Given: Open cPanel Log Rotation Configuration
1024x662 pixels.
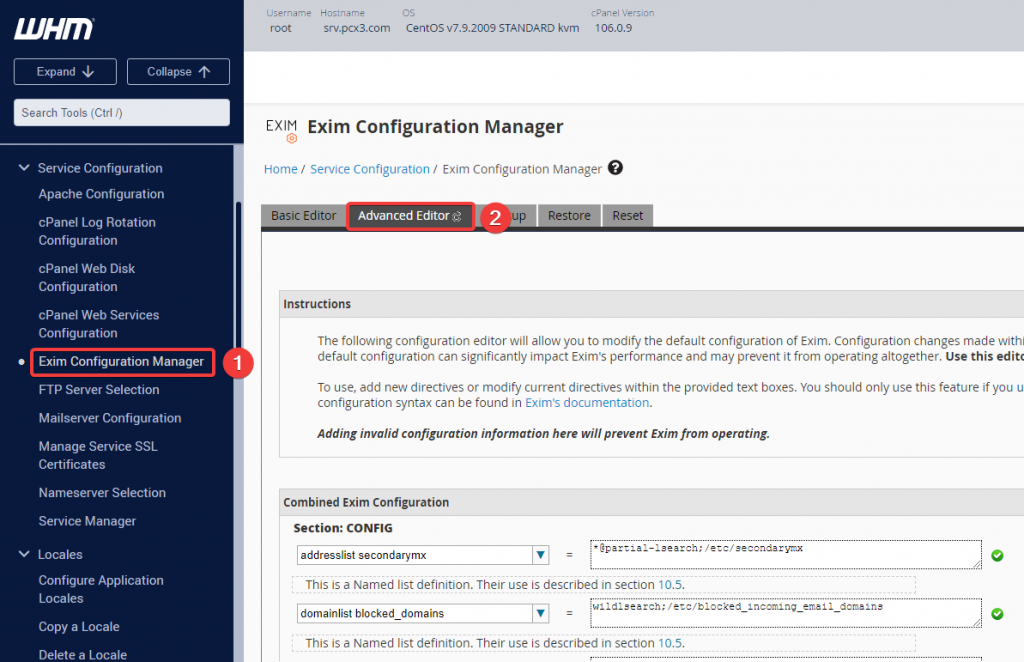Looking at the screenshot, I should click(97, 231).
